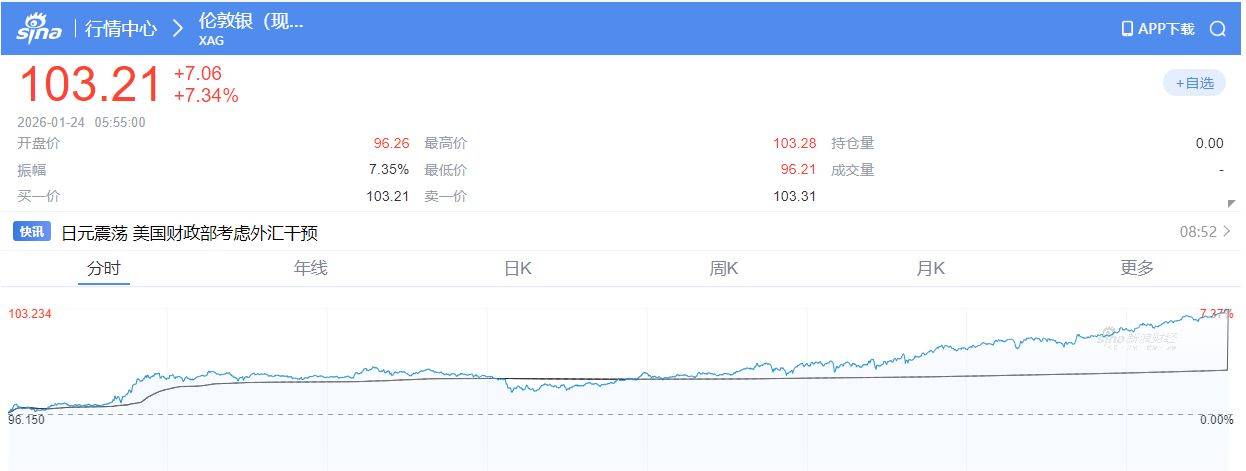This screenshot has height=471, width=1246.
Task: Switch to the 分时 chart tab
Action: point(104,268)
